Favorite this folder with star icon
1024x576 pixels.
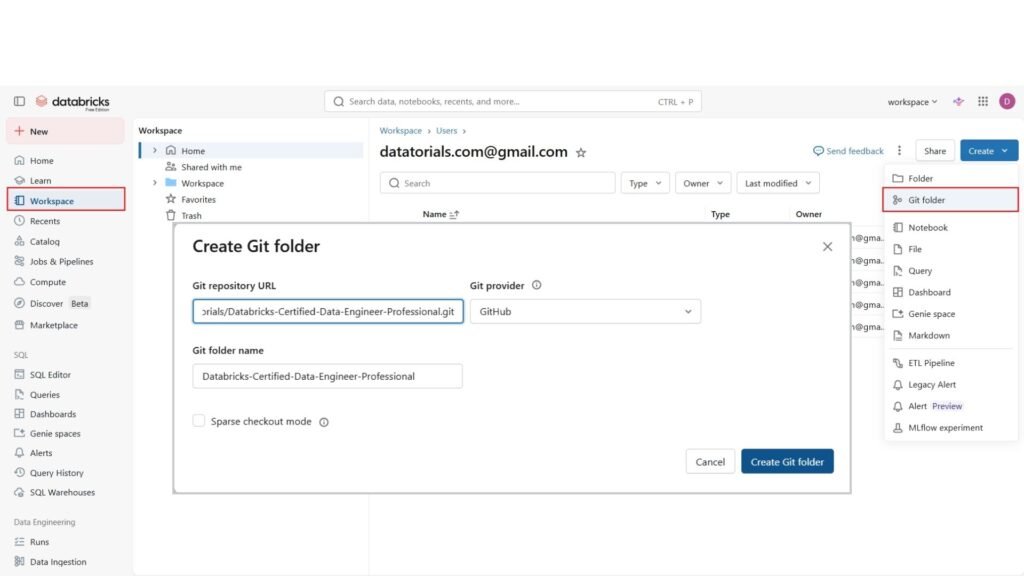click(x=581, y=153)
